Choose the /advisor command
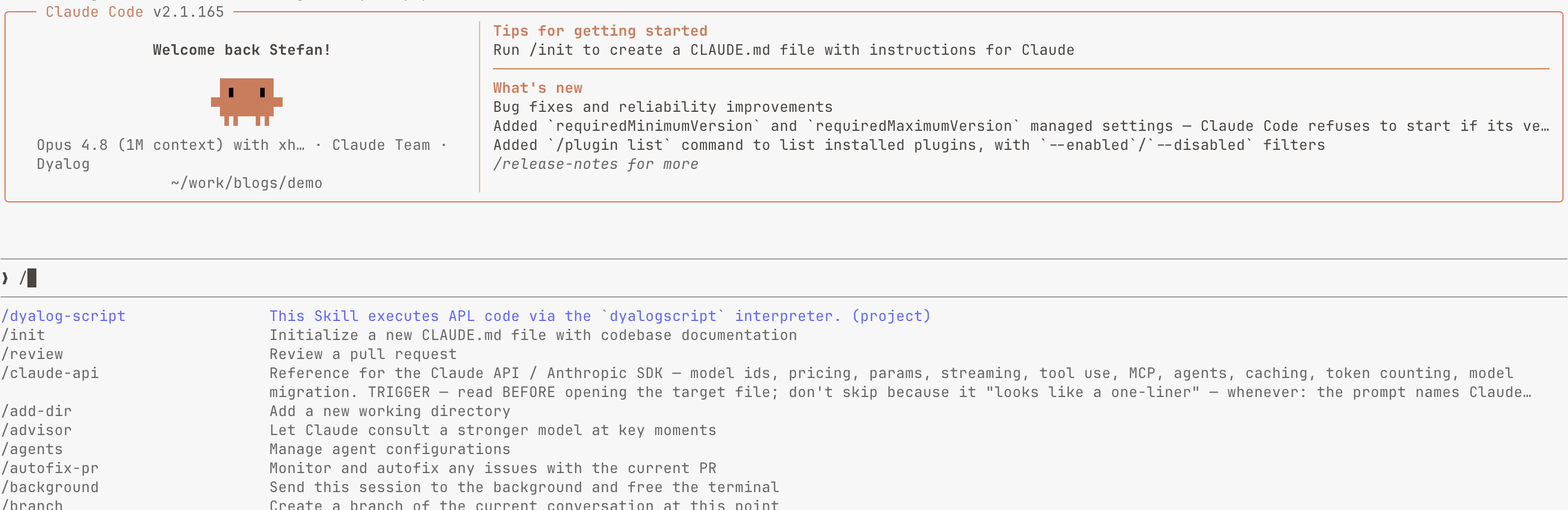Image resolution: width=1568 pixels, height=510 pixels. pyautogui.click(x=36, y=429)
